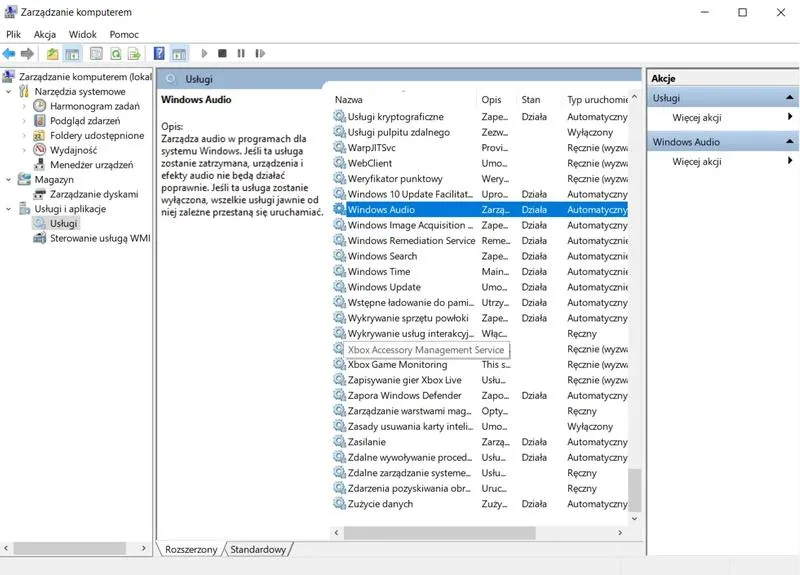
Task: Switch to the Standardowy tab
Action: [258, 549]
